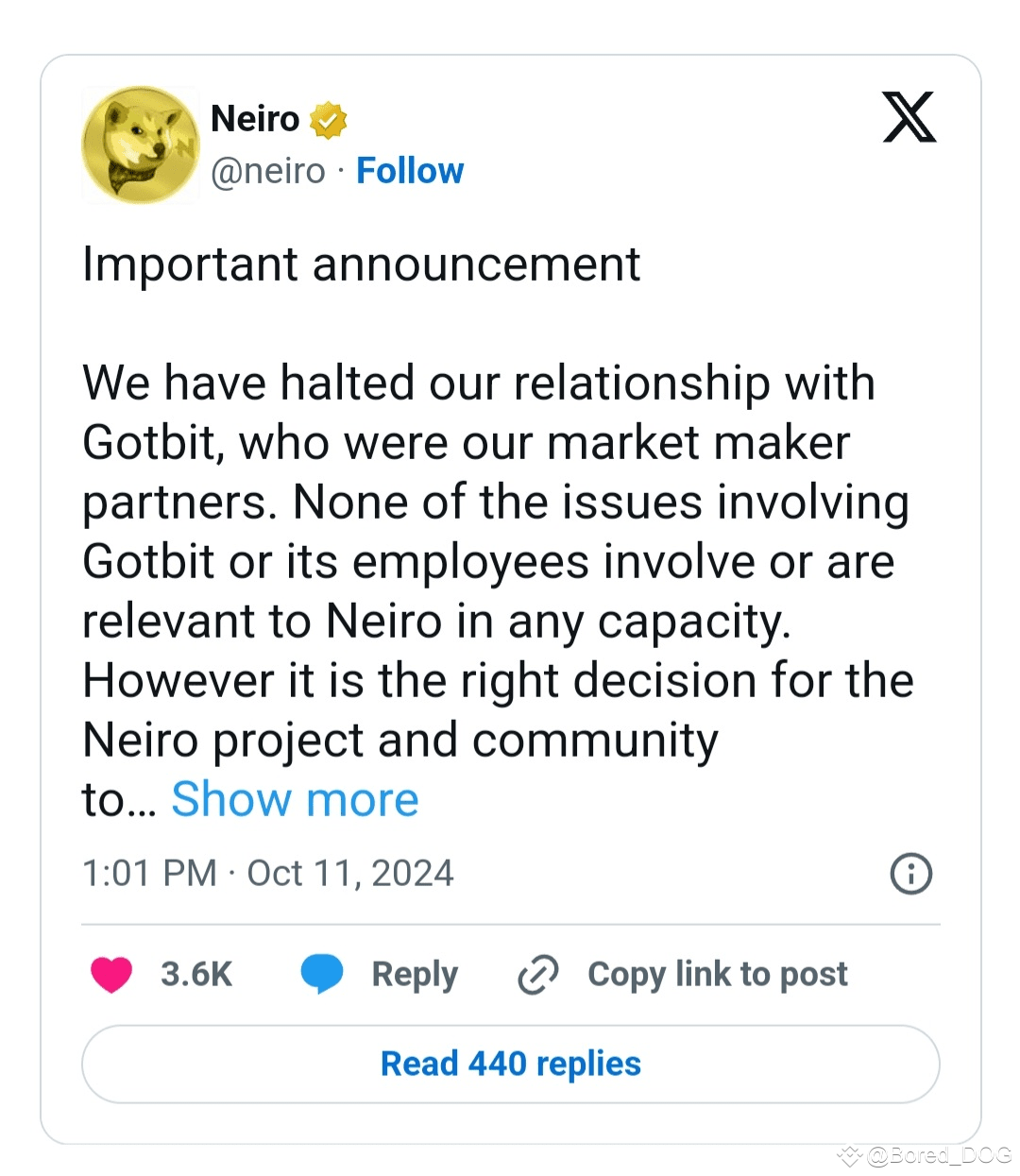Click the @Bored_DOG watermark text
Image resolution: width=1020 pixels, height=1176 pixels.
click(x=939, y=1155)
